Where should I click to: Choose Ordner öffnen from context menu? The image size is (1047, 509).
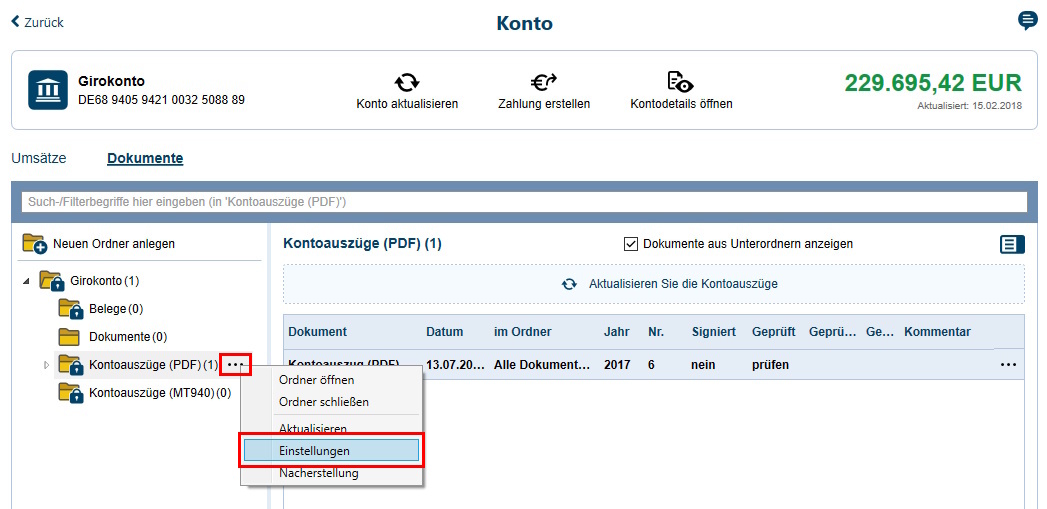316,380
